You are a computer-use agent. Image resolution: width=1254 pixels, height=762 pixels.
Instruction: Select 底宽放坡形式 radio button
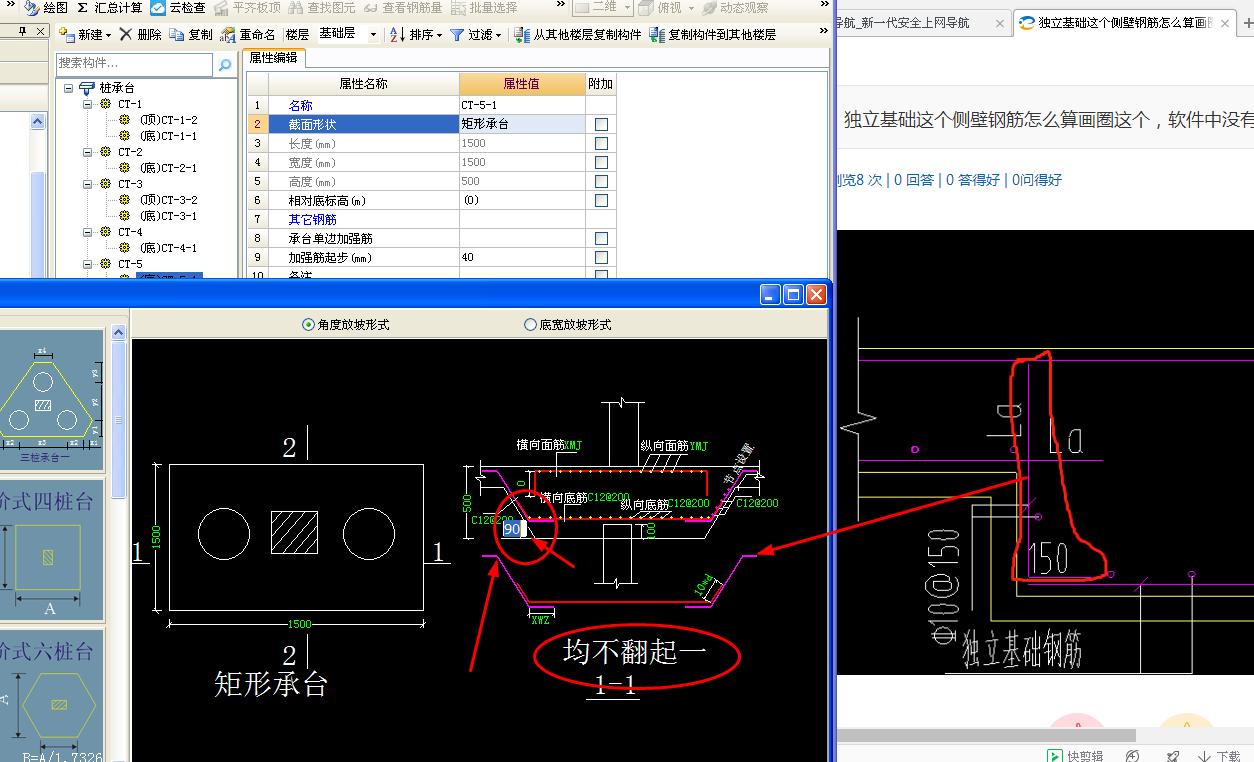(531, 325)
